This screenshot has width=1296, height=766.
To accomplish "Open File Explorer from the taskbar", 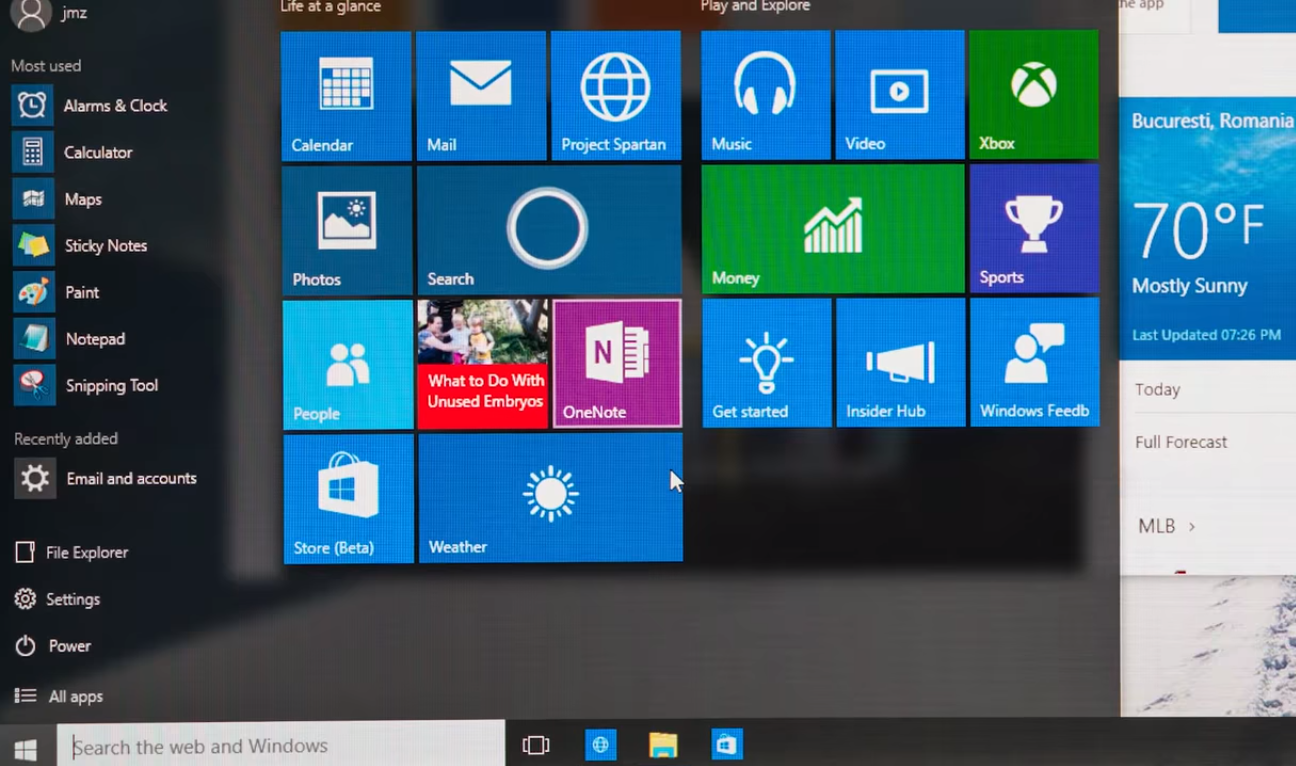I will (663, 744).
